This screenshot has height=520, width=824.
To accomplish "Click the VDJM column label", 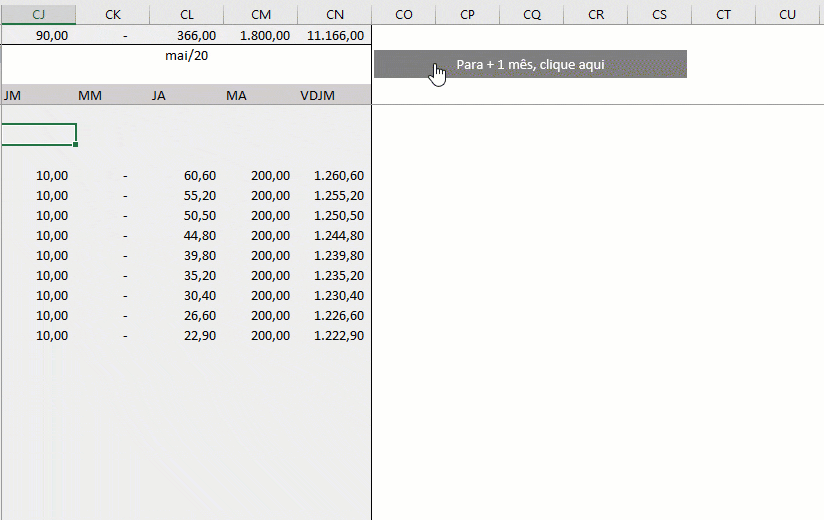I will click(317, 95).
